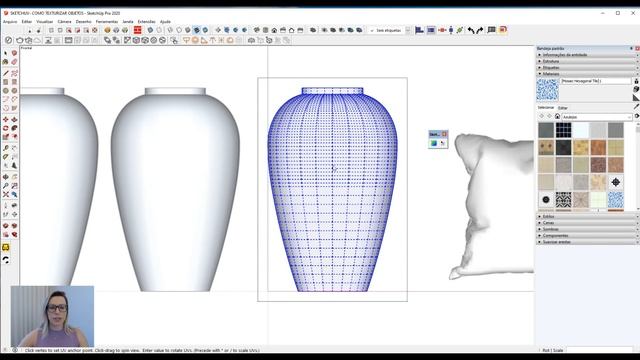The width and height of the screenshot is (640, 360).
Task: Switch to the Selecionar materials tab
Action: click(546, 108)
